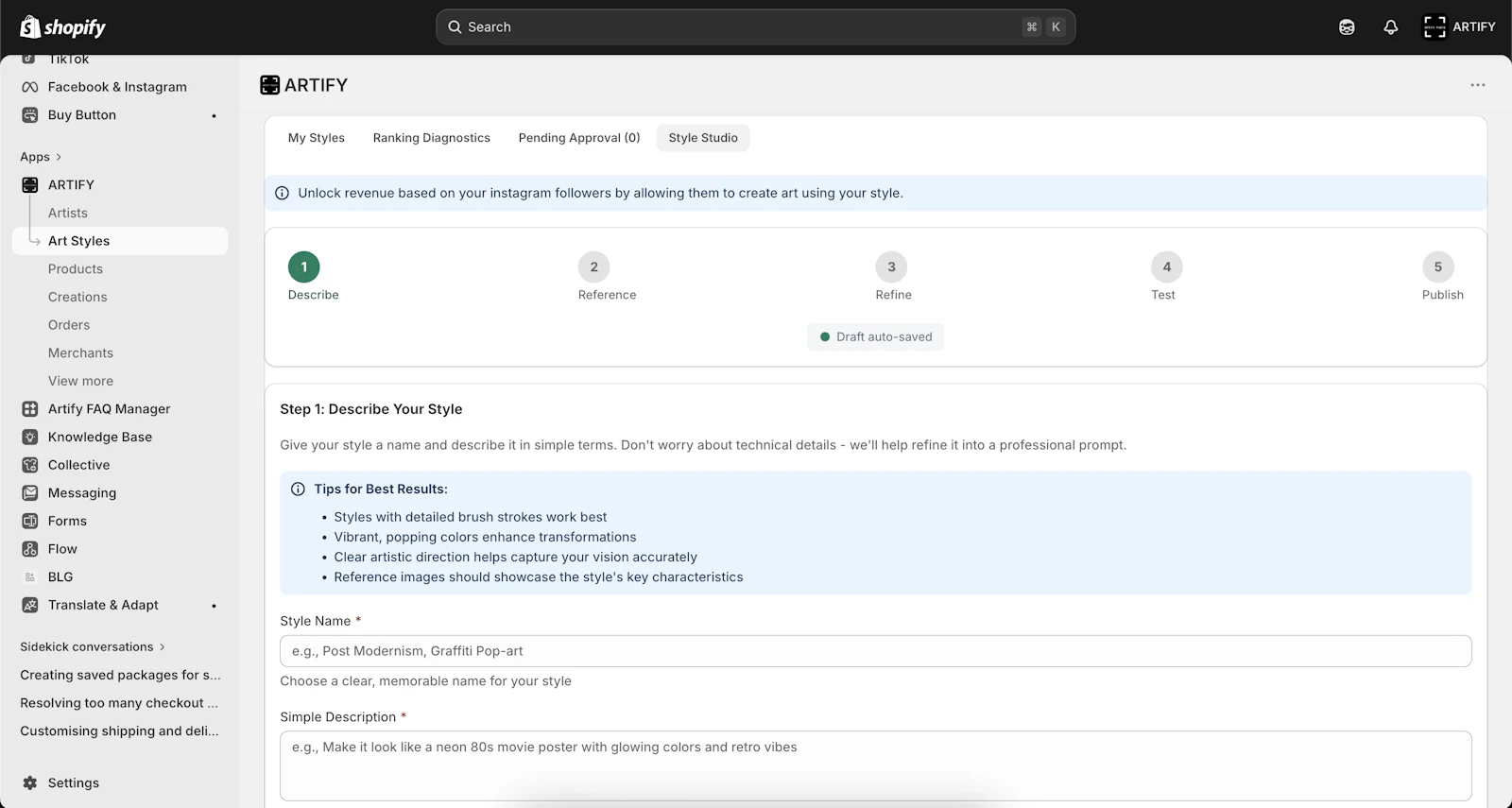
Task: Click the search magnifier icon
Action: 455,27
